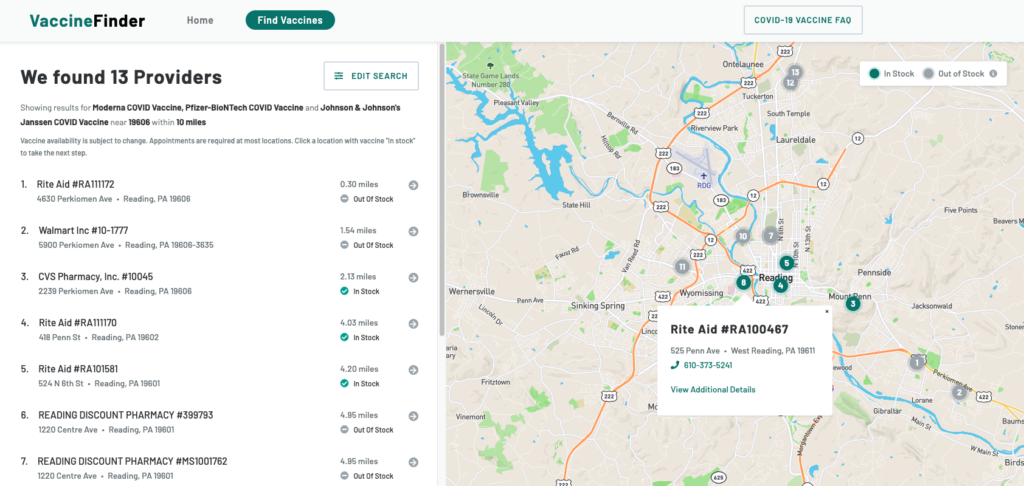Open COVID-19 Vaccine FAQ button

pos(802,20)
